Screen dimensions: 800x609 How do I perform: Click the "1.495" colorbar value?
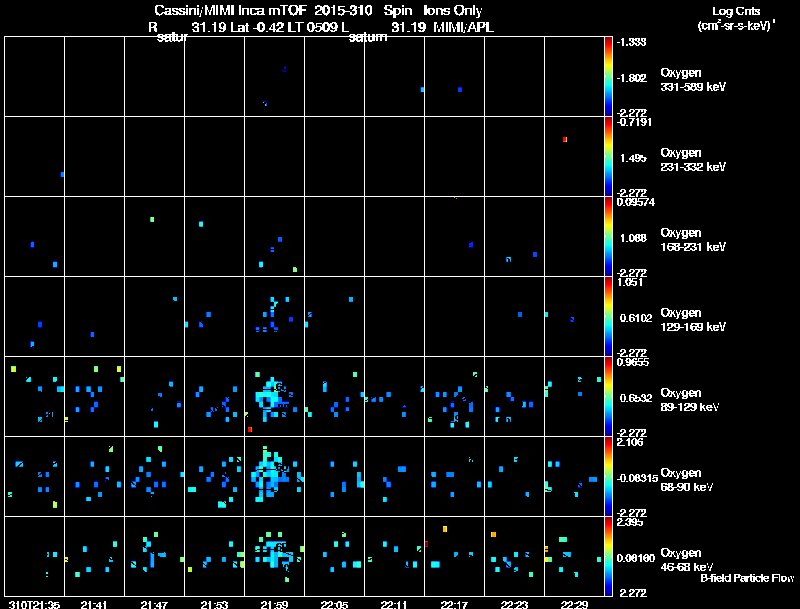[x=633, y=158]
